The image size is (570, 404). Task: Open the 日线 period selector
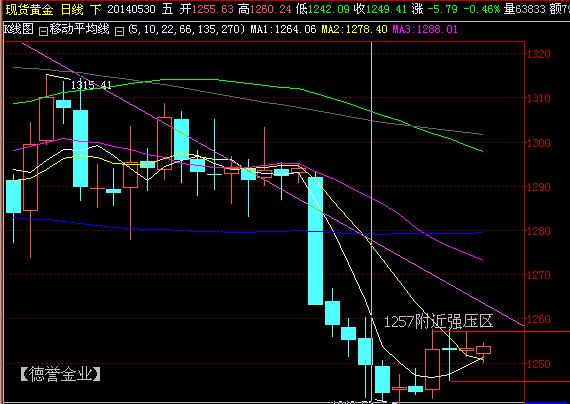[x=72, y=9]
